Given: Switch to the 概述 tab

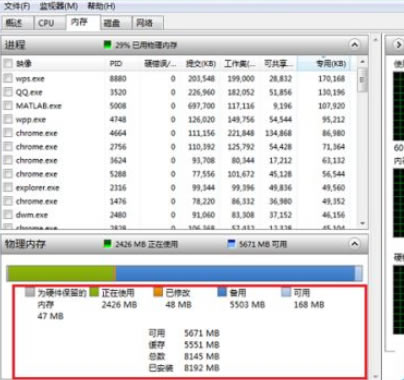Looking at the screenshot, I should tap(17, 23).
